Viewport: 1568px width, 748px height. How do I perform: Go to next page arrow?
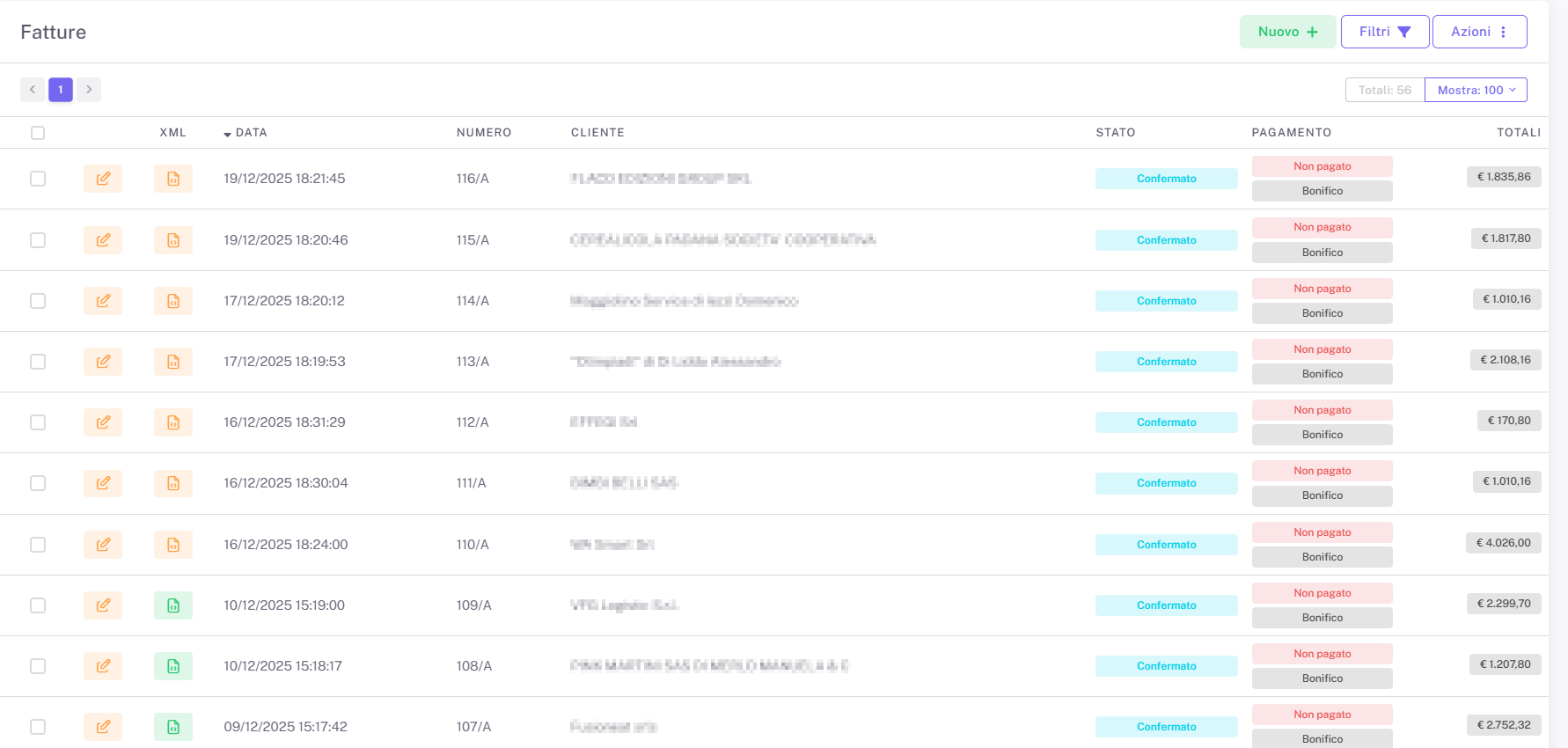[89, 90]
